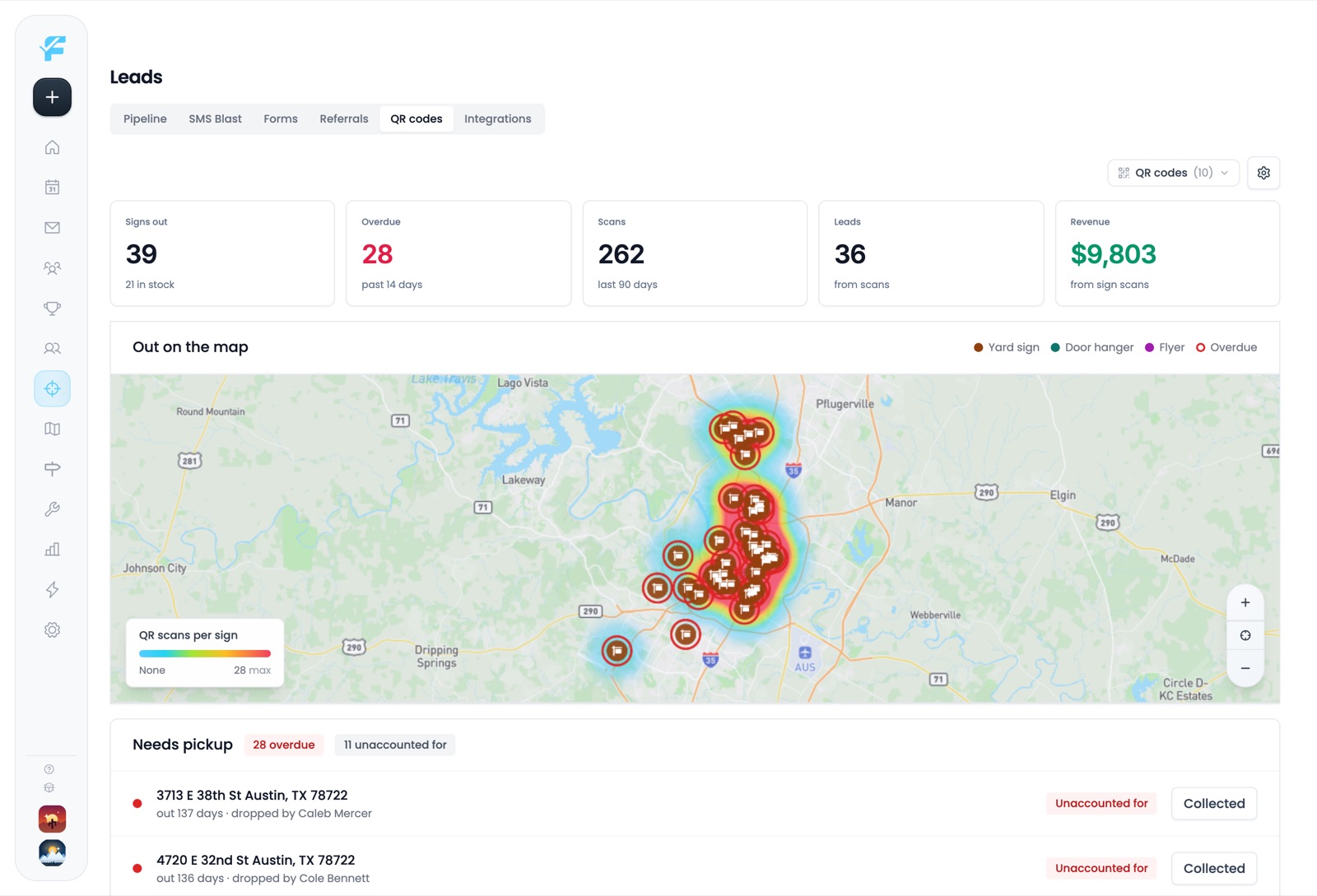
Task: Open the sidebar gear settings icon
Action: (52, 630)
